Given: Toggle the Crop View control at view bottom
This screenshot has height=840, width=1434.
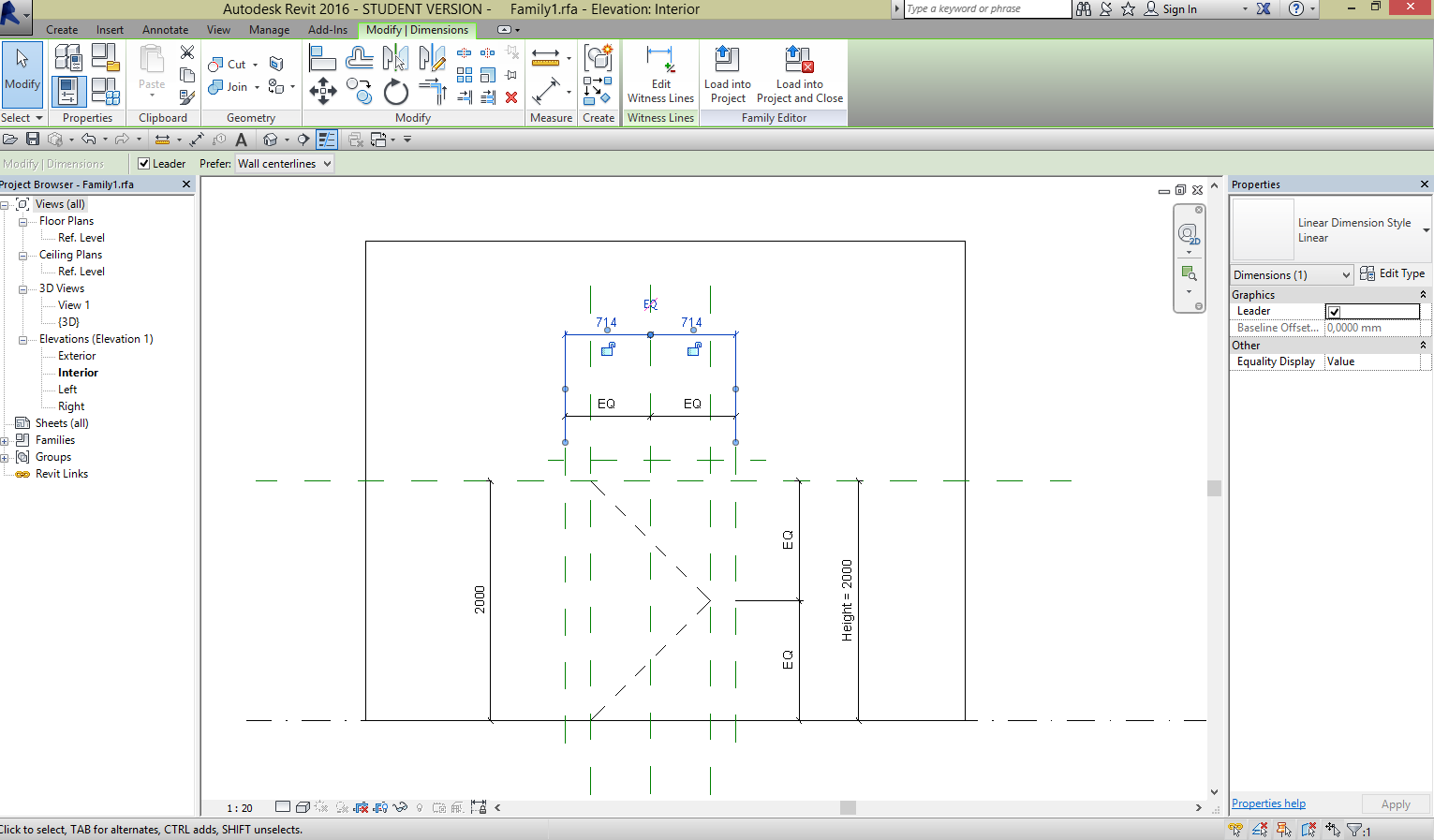Looking at the screenshot, I should 362,807.
